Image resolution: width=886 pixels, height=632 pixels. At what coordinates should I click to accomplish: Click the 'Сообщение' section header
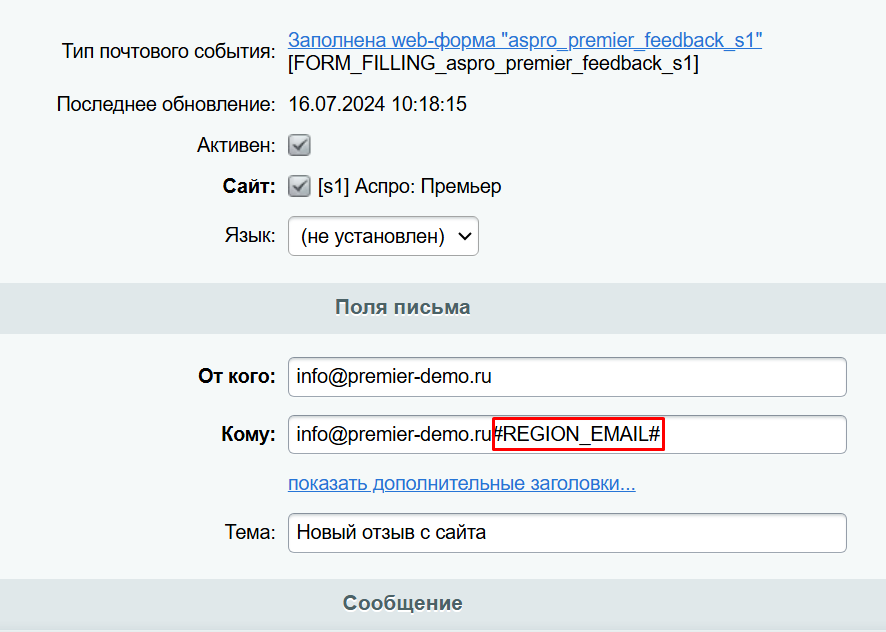[402, 603]
